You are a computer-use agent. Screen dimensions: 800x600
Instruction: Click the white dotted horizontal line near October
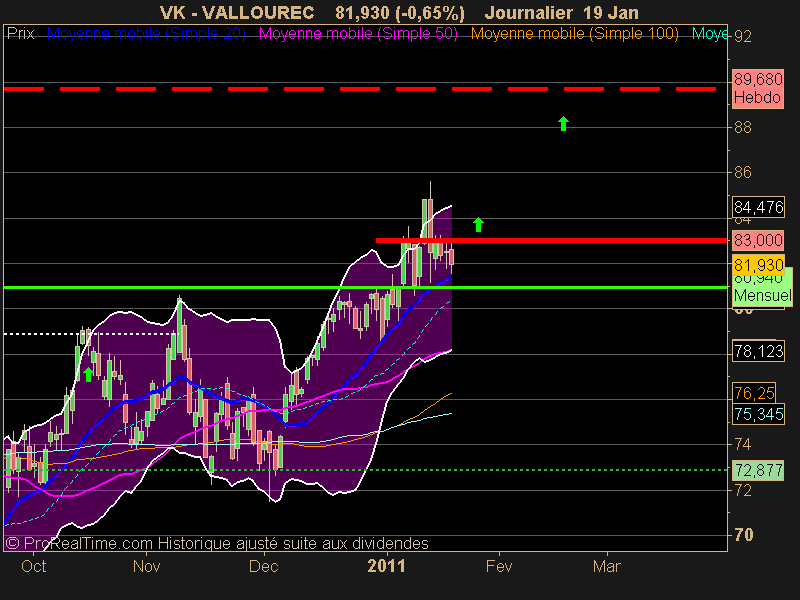pyautogui.click(x=90, y=334)
